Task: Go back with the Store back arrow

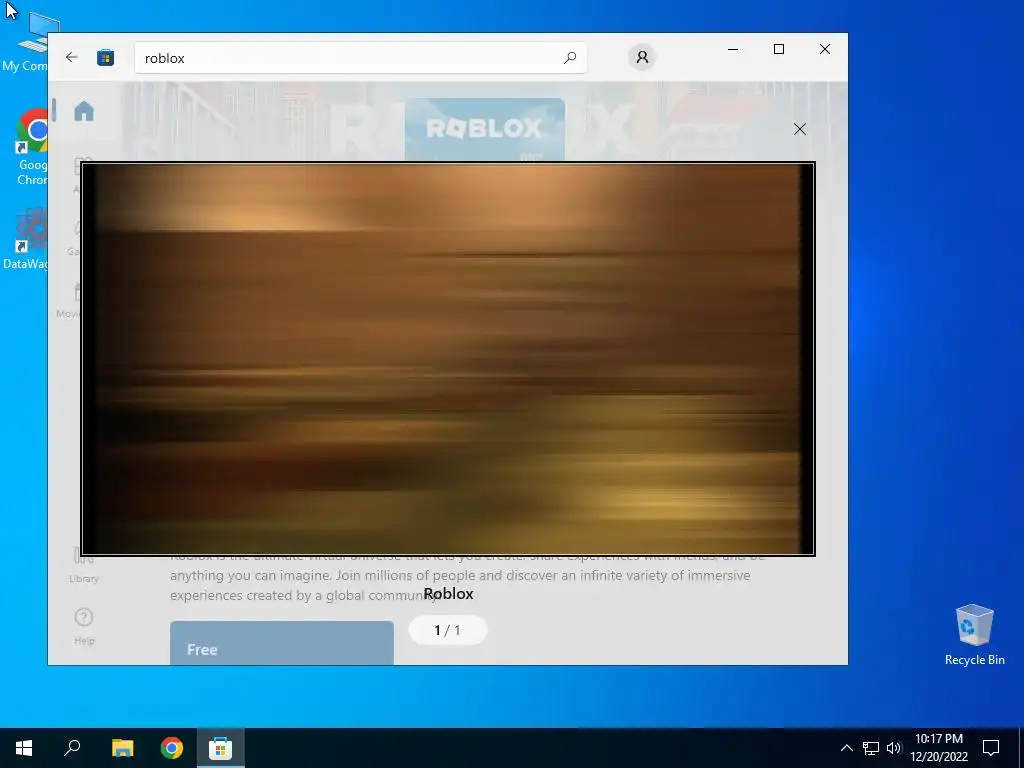Action: pos(72,57)
